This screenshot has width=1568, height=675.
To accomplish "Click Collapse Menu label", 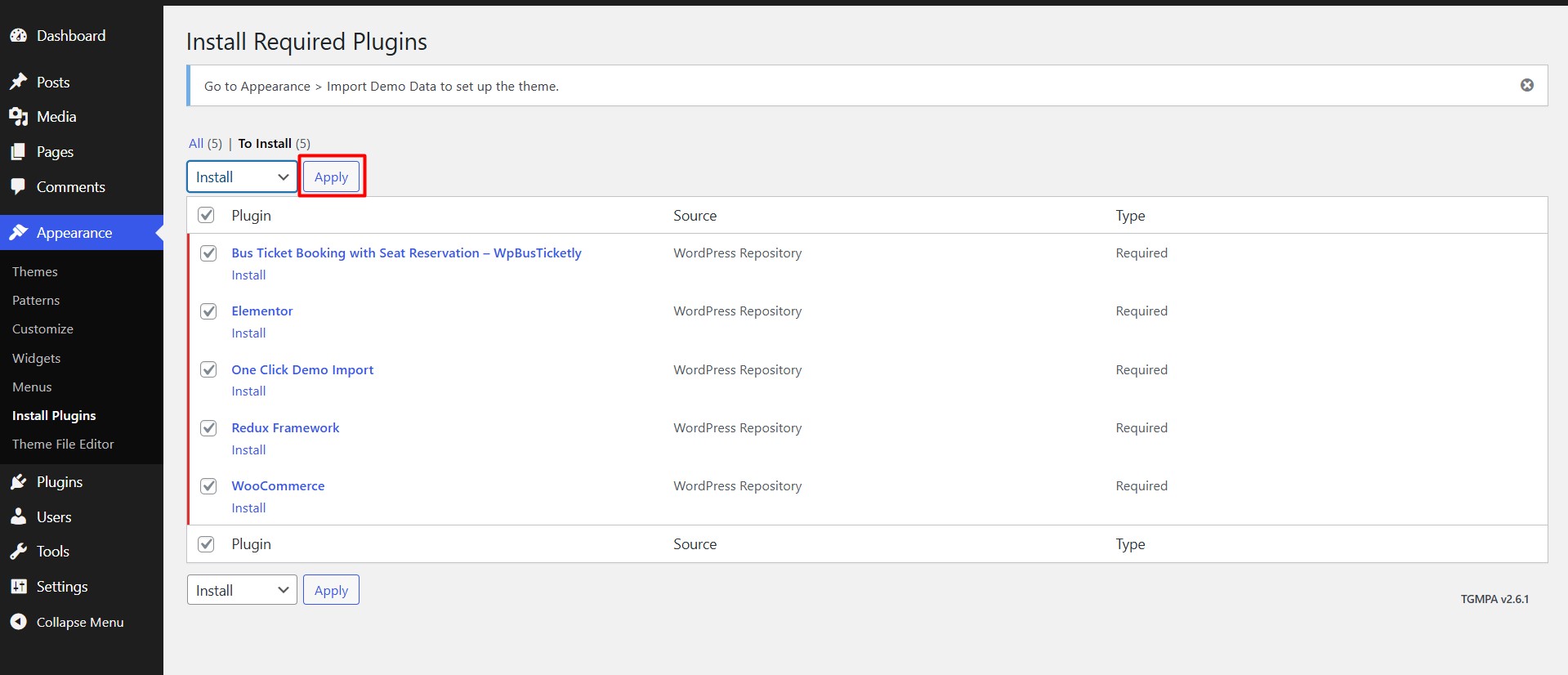I will pos(80,622).
